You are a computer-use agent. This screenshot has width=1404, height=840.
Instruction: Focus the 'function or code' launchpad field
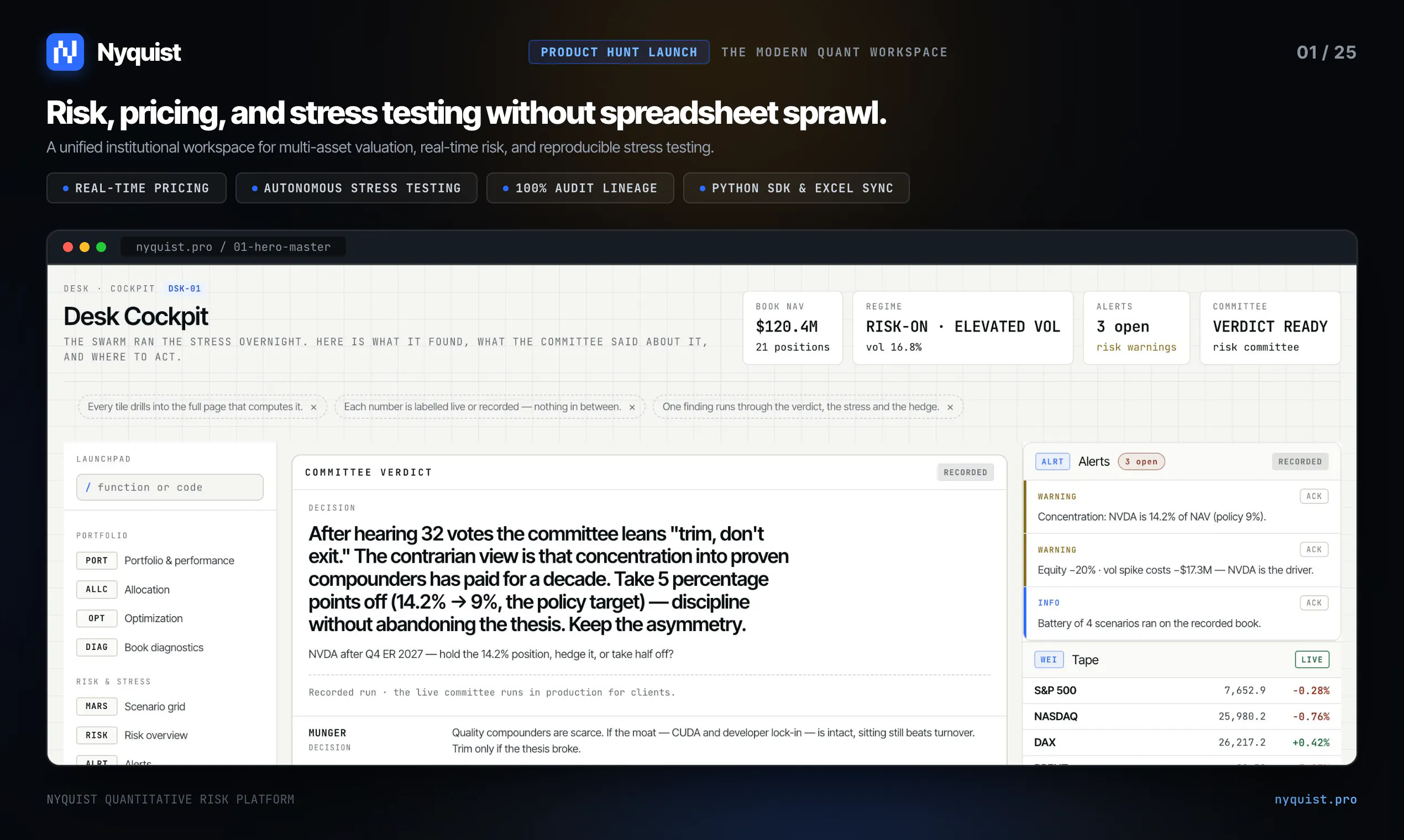[x=170, y=487]
